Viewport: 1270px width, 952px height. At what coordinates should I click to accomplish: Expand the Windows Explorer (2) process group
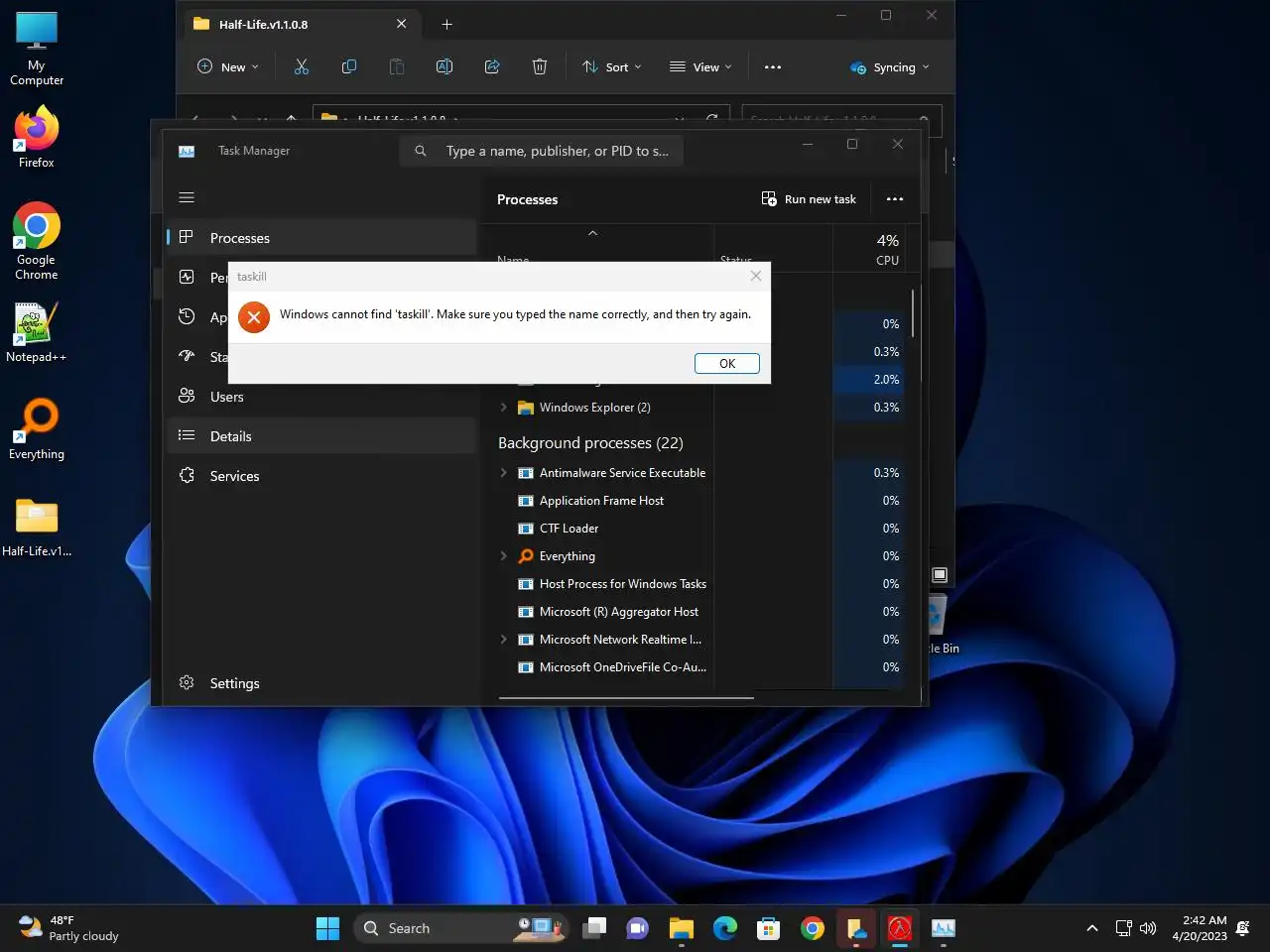[503, 408]
